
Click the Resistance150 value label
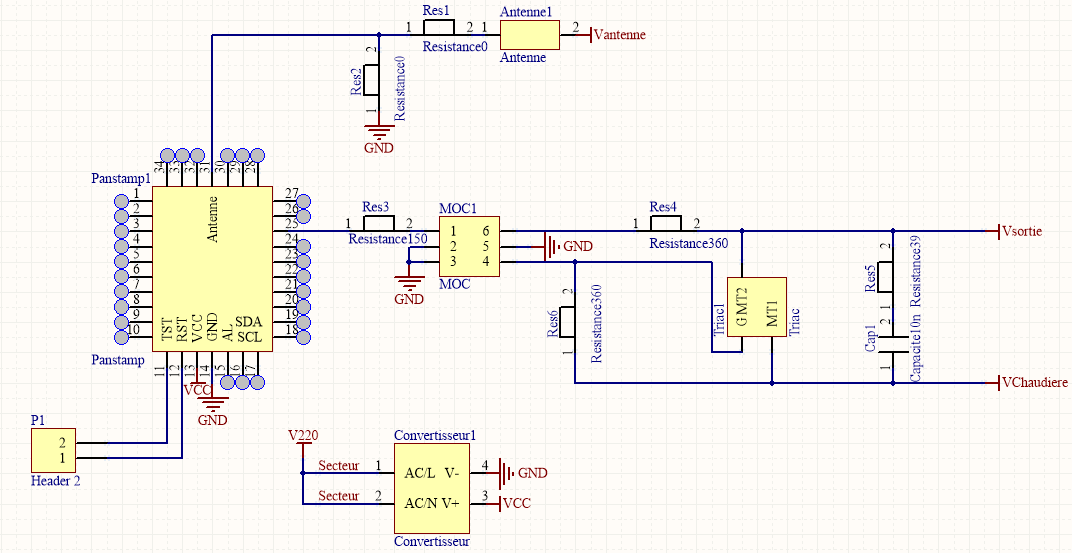point(386,239)
